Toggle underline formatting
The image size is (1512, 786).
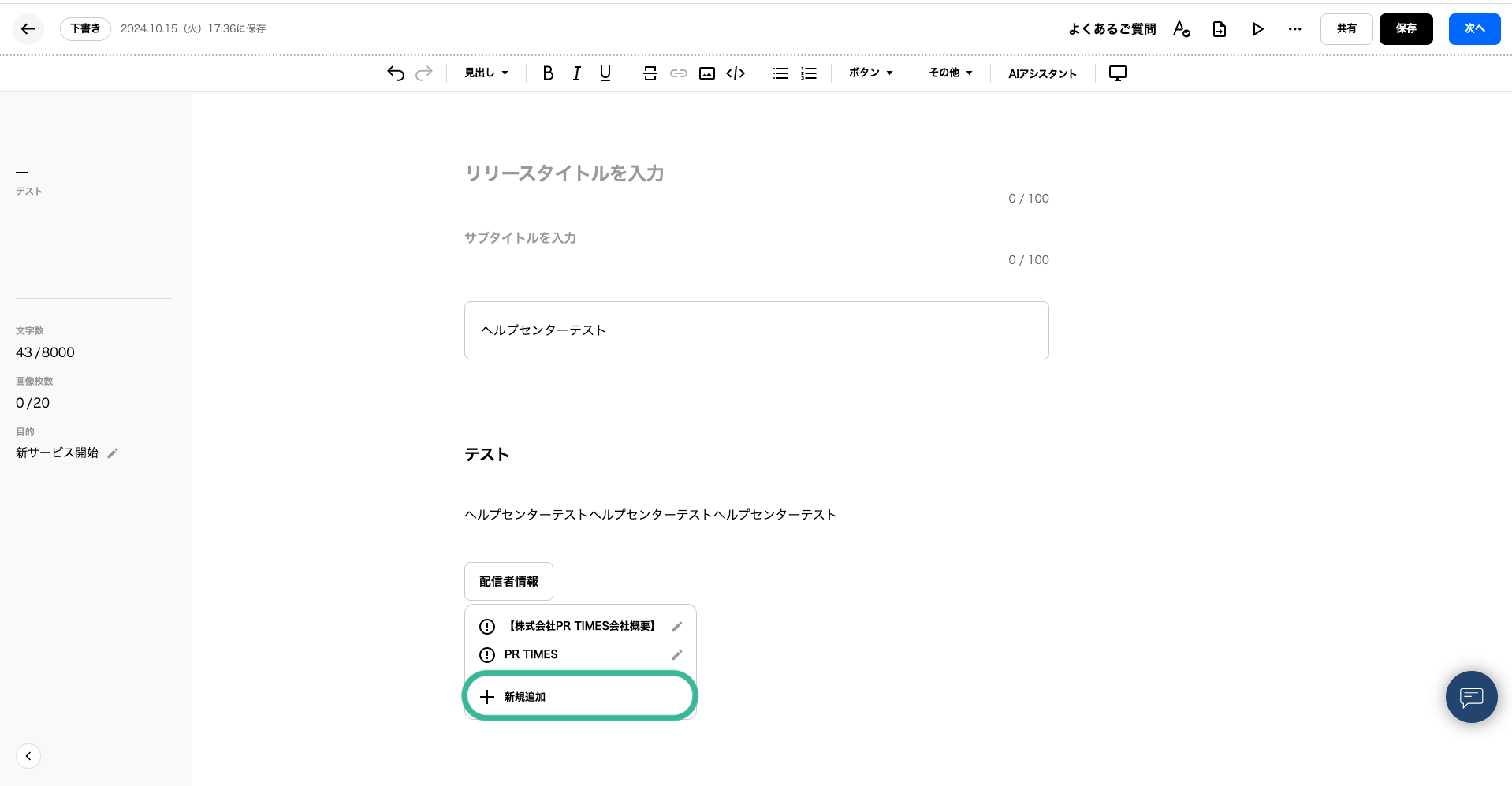[605, 73]
